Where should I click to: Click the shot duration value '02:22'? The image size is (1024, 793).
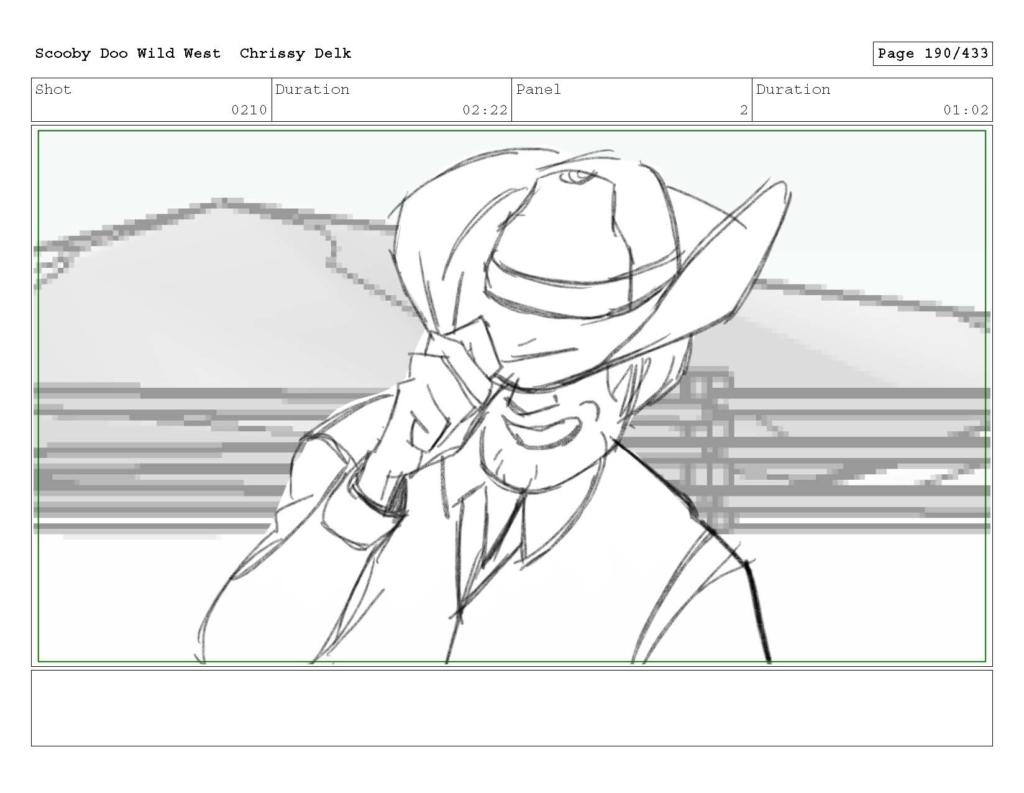(x=485, y=110)
